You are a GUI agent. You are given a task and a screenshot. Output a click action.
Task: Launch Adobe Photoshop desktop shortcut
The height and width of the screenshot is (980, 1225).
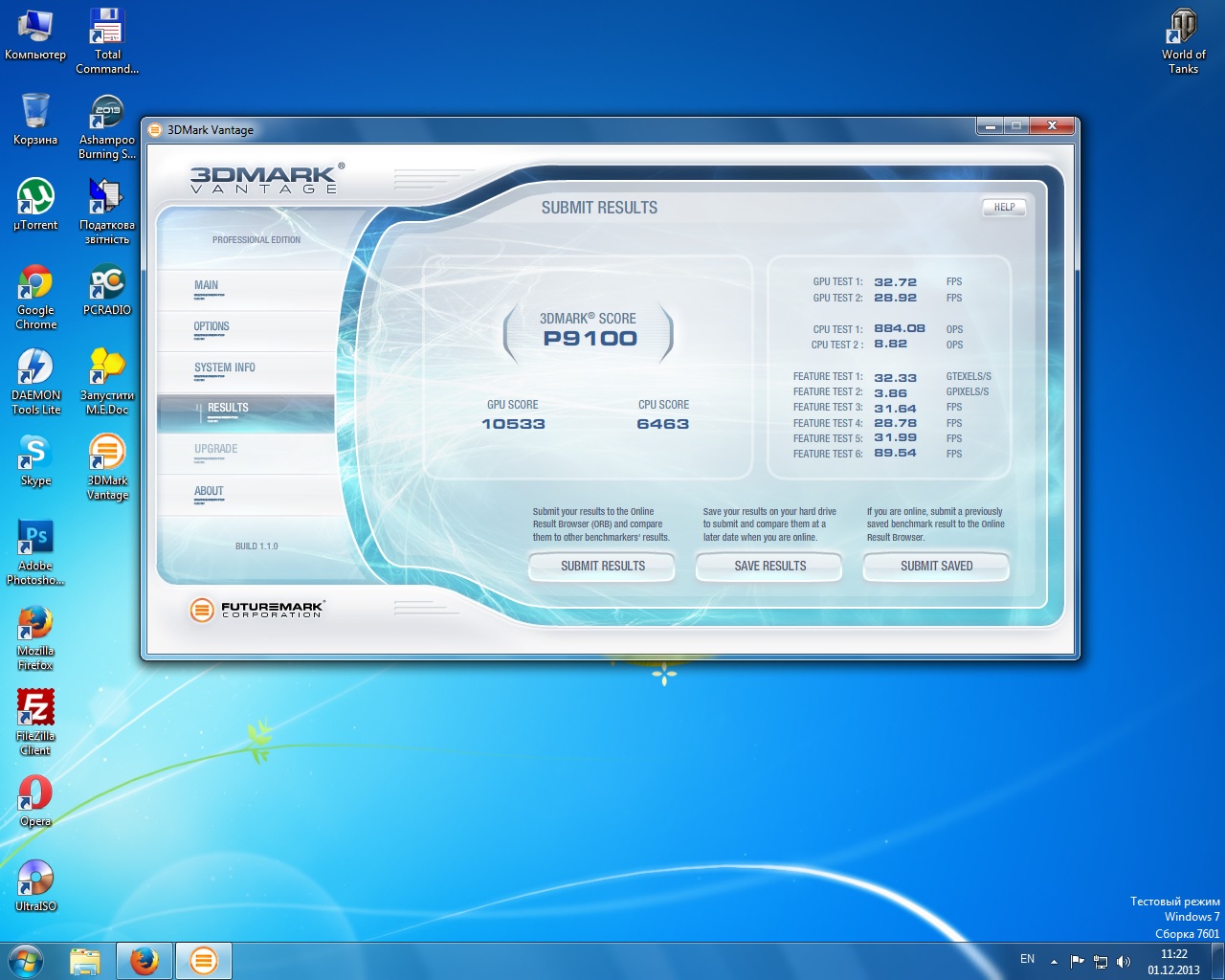click(x=35, y=552)
